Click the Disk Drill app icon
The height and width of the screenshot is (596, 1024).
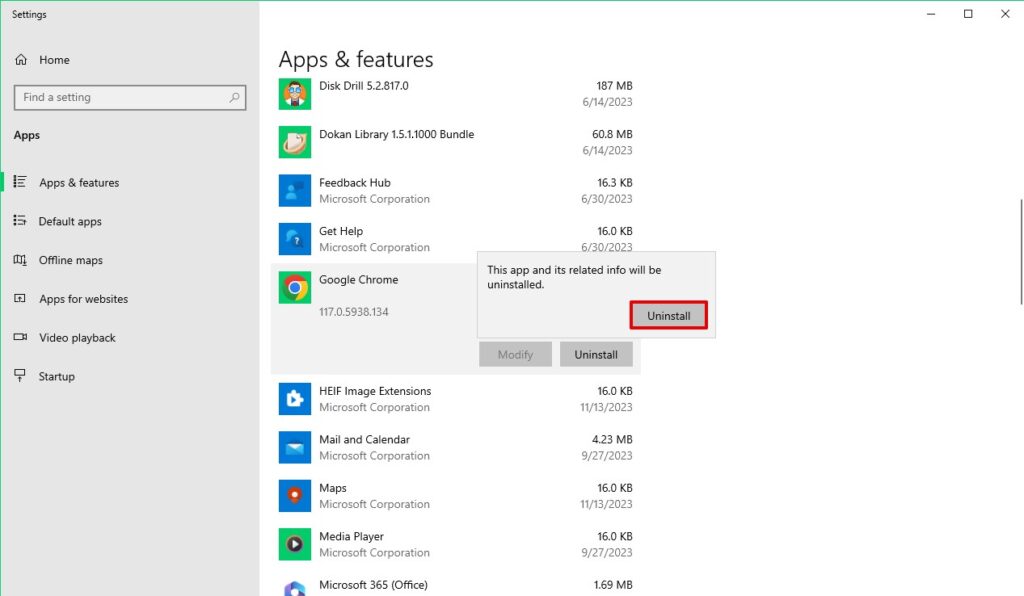coord(294,93)
